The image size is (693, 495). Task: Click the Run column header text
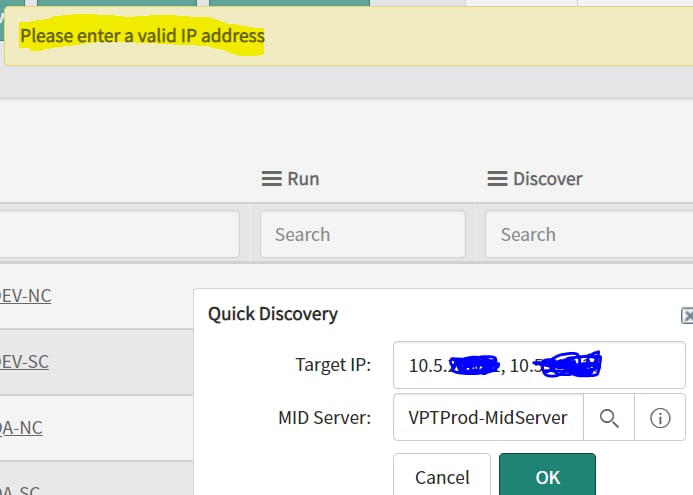303,179
